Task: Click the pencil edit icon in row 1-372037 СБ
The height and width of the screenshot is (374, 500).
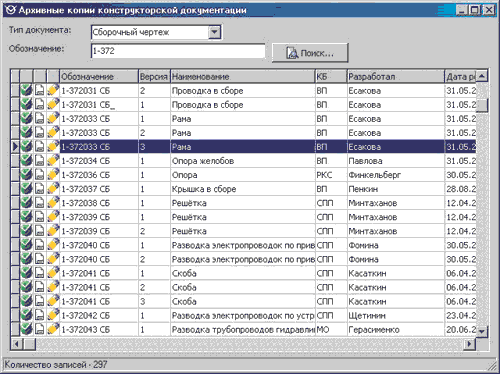Action: tap(53, 189)
